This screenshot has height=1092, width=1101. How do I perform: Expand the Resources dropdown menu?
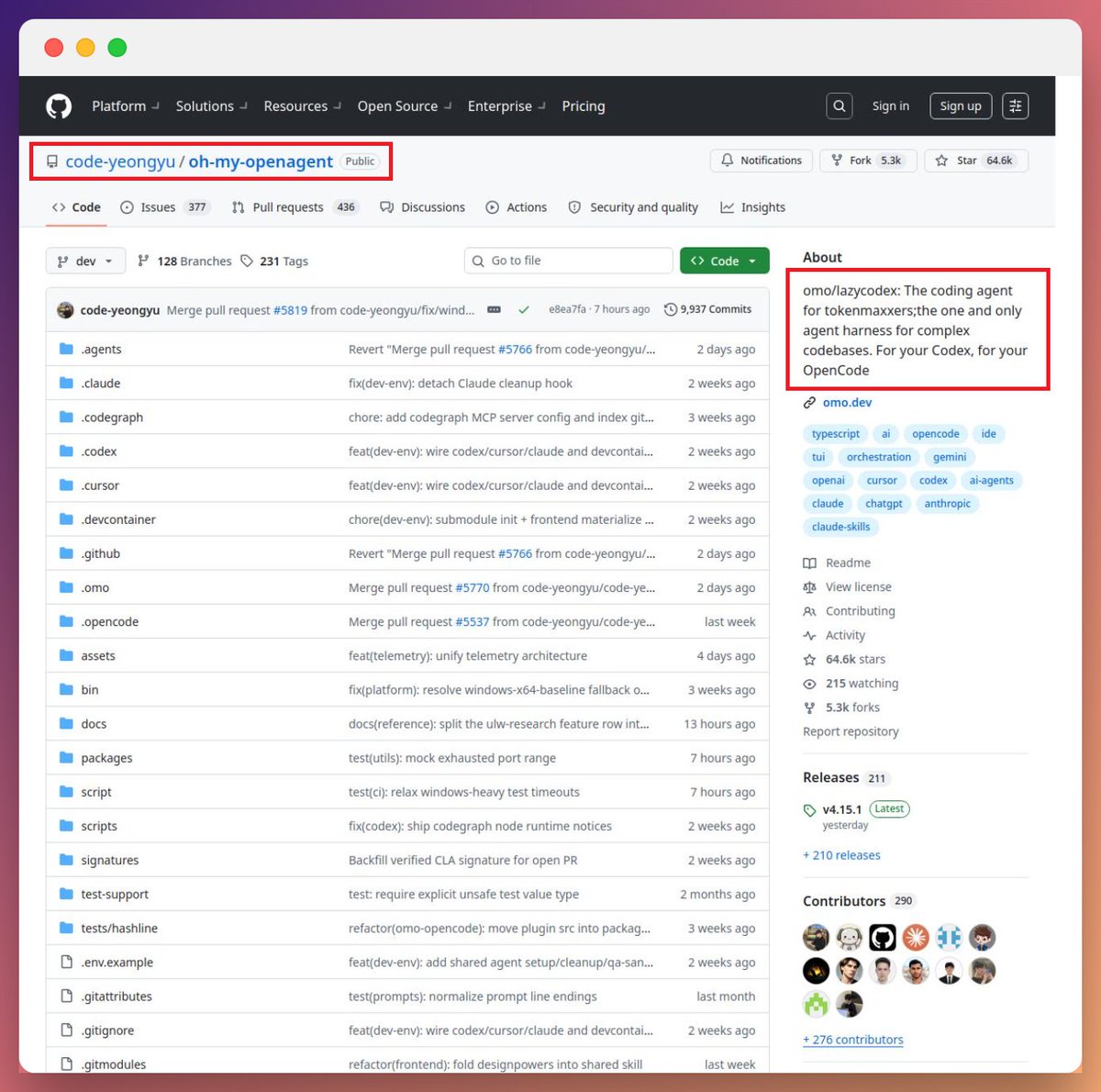pos(302,106)
